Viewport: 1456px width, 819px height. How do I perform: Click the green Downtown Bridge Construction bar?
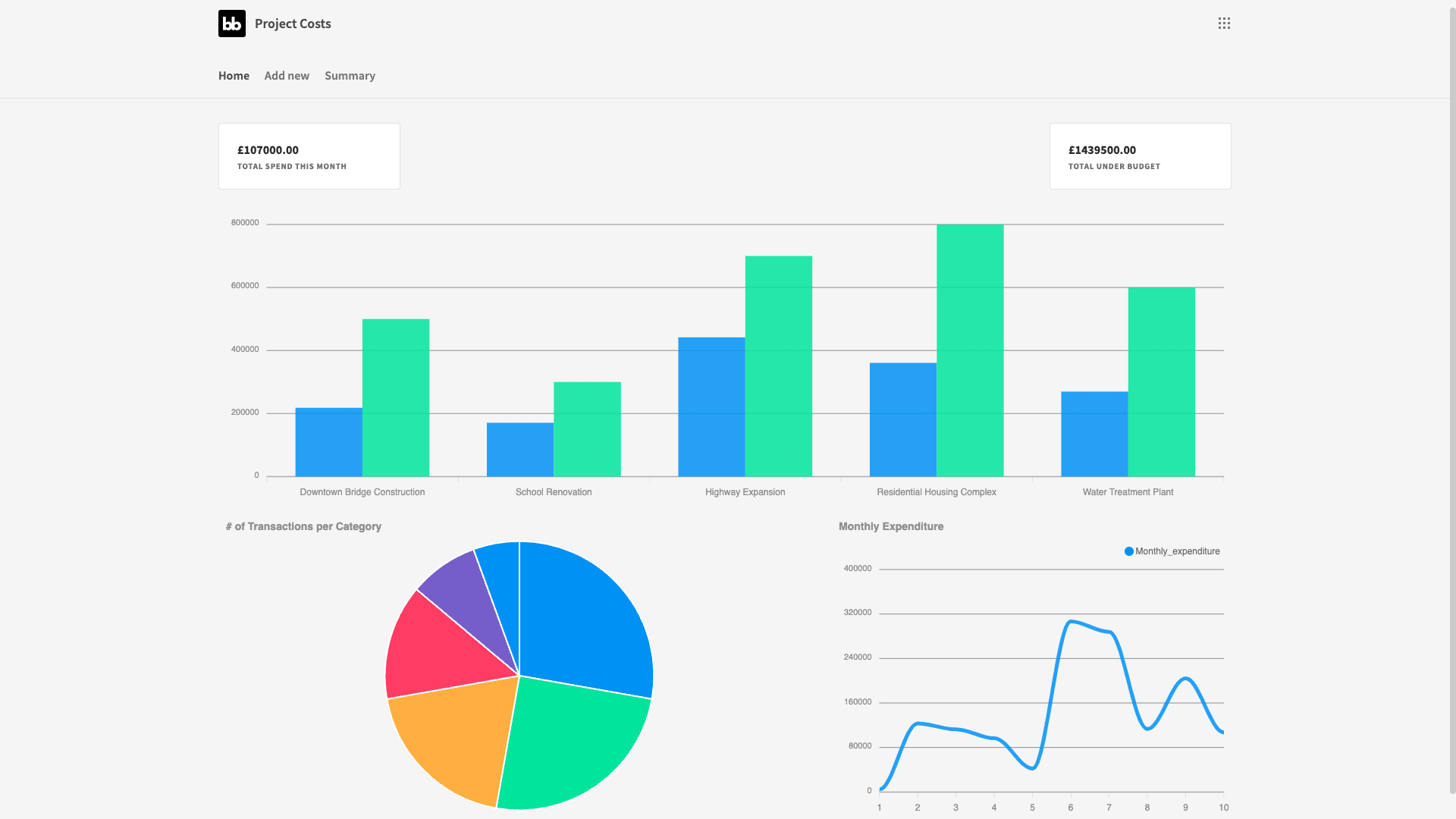(x=396, y=397)
